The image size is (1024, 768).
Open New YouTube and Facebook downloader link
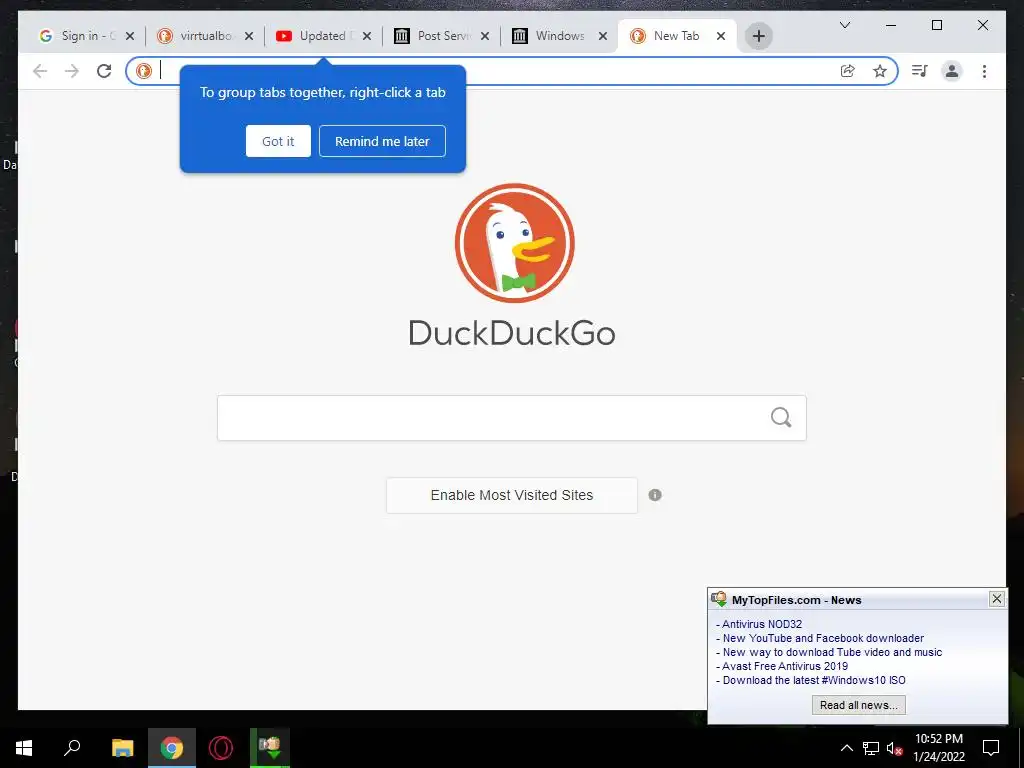[x=823, y=638]
